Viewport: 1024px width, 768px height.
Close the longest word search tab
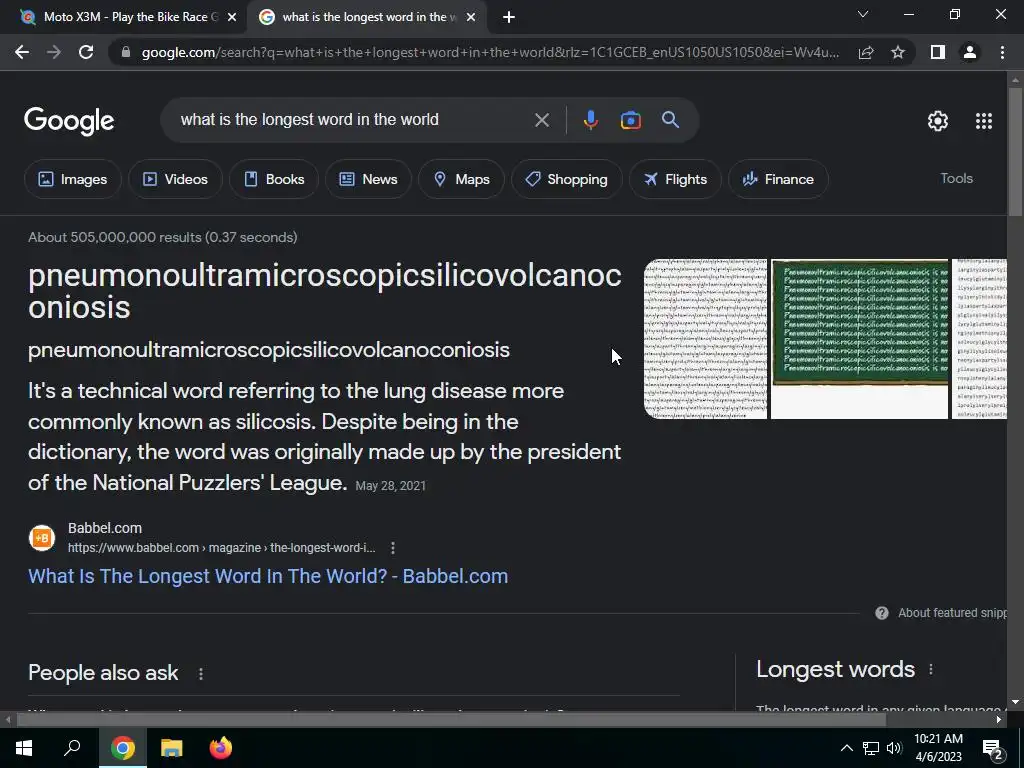pos(471,17)
